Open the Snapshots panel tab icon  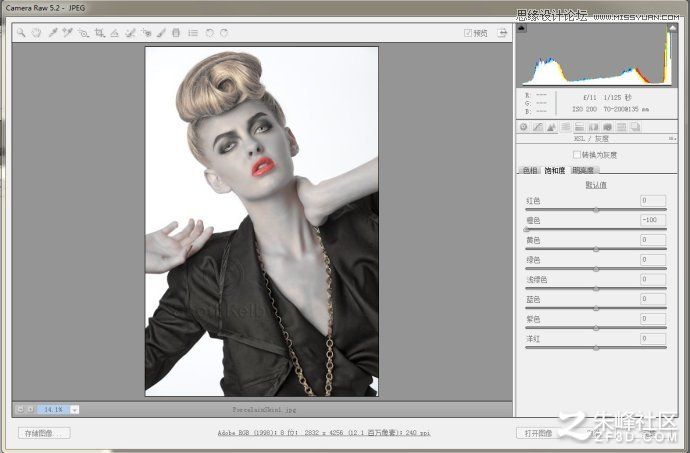pyautogui.click(x=635, y=127)
